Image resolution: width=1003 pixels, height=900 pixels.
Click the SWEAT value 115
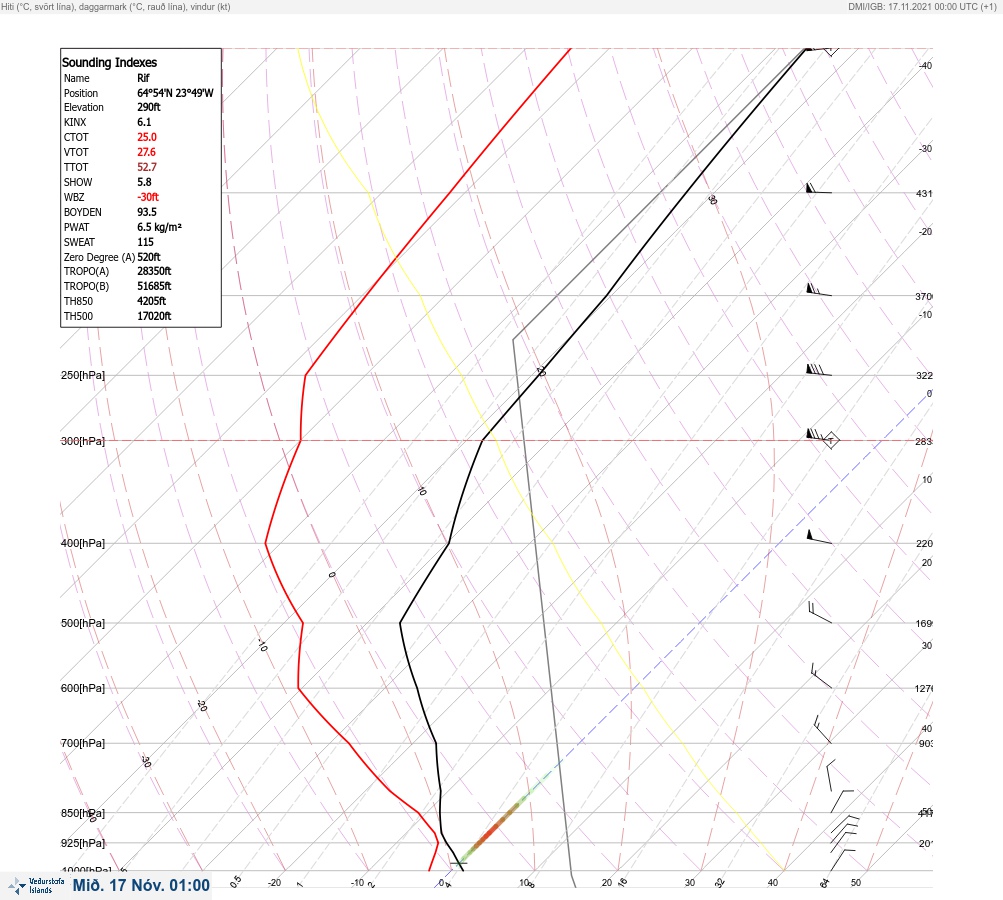[x=145, y=242]
